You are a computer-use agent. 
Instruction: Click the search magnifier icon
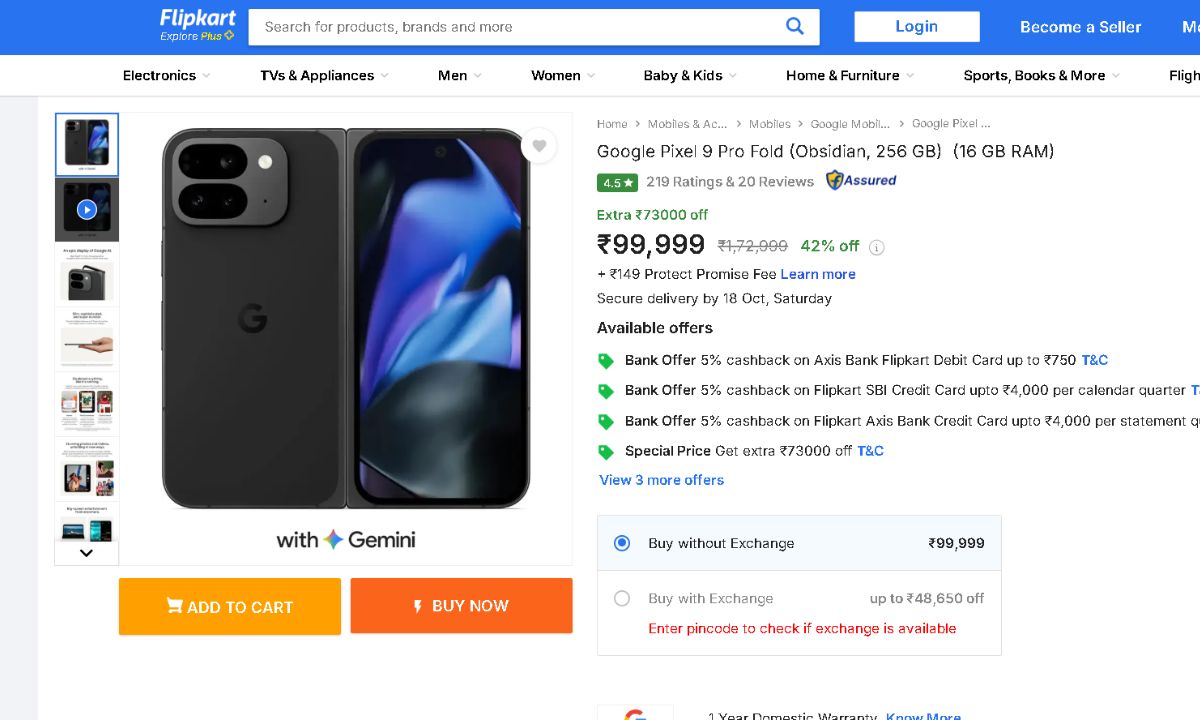click(x=795, y=27)
